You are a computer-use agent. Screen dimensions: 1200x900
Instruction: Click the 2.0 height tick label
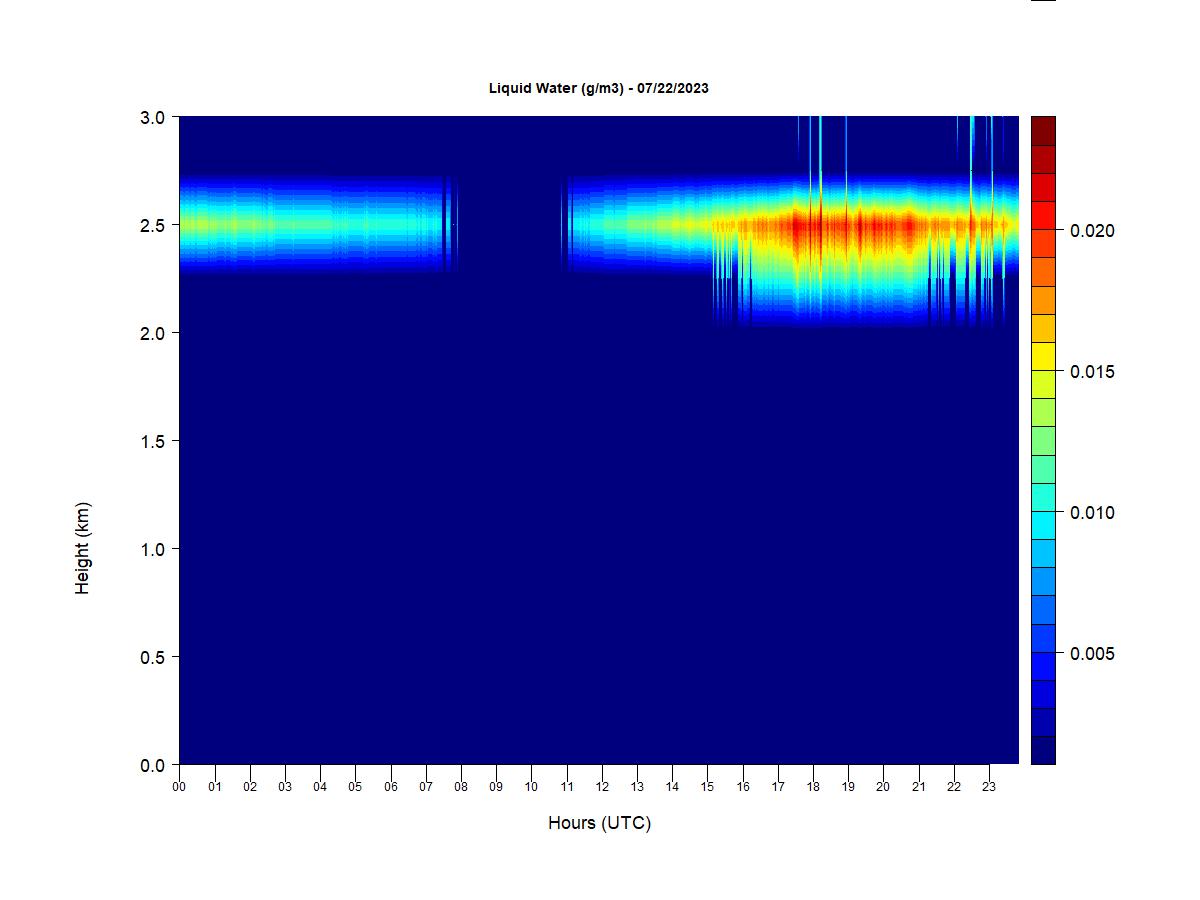pos(152,333)
